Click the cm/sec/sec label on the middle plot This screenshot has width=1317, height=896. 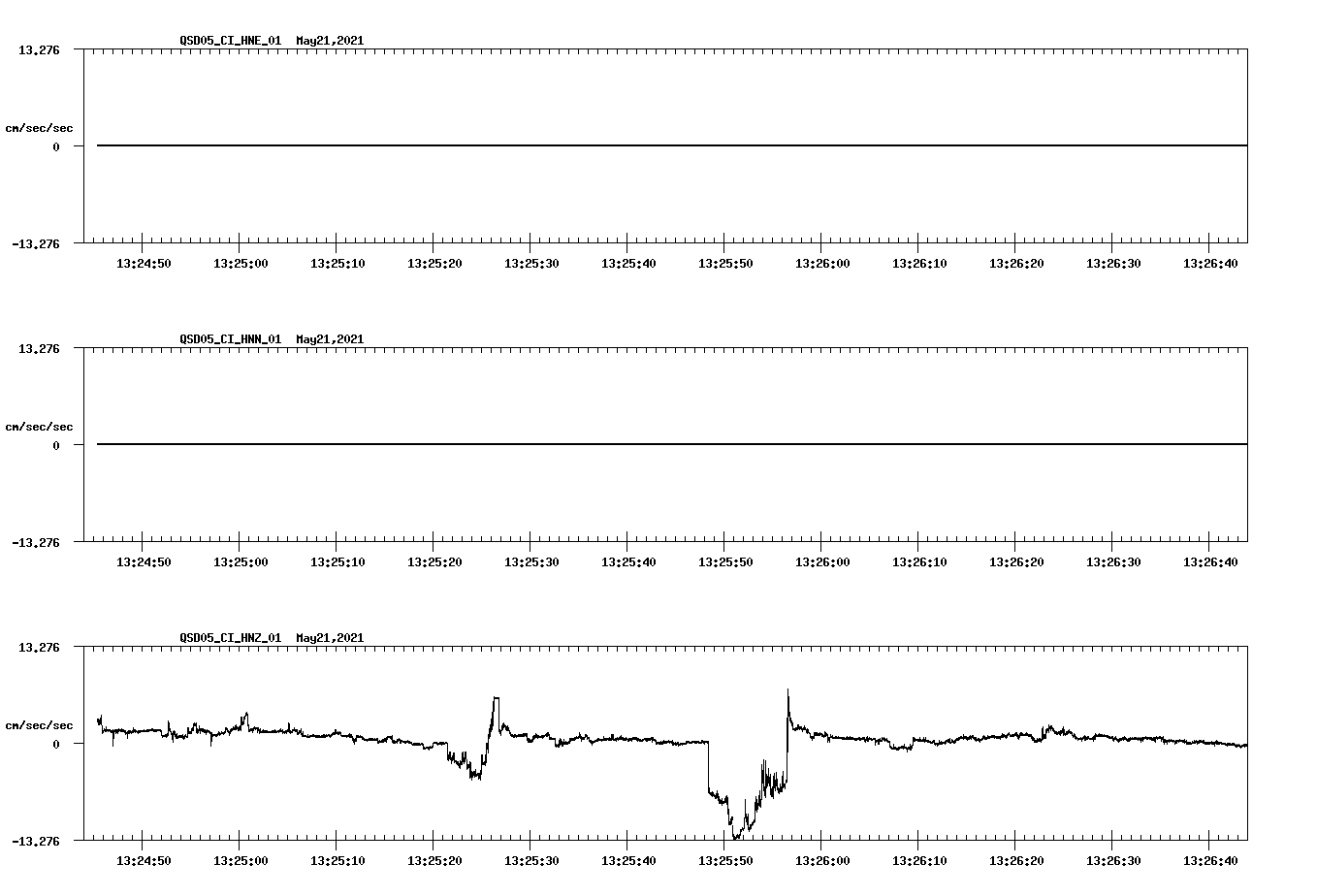click(x=39, y=426)
